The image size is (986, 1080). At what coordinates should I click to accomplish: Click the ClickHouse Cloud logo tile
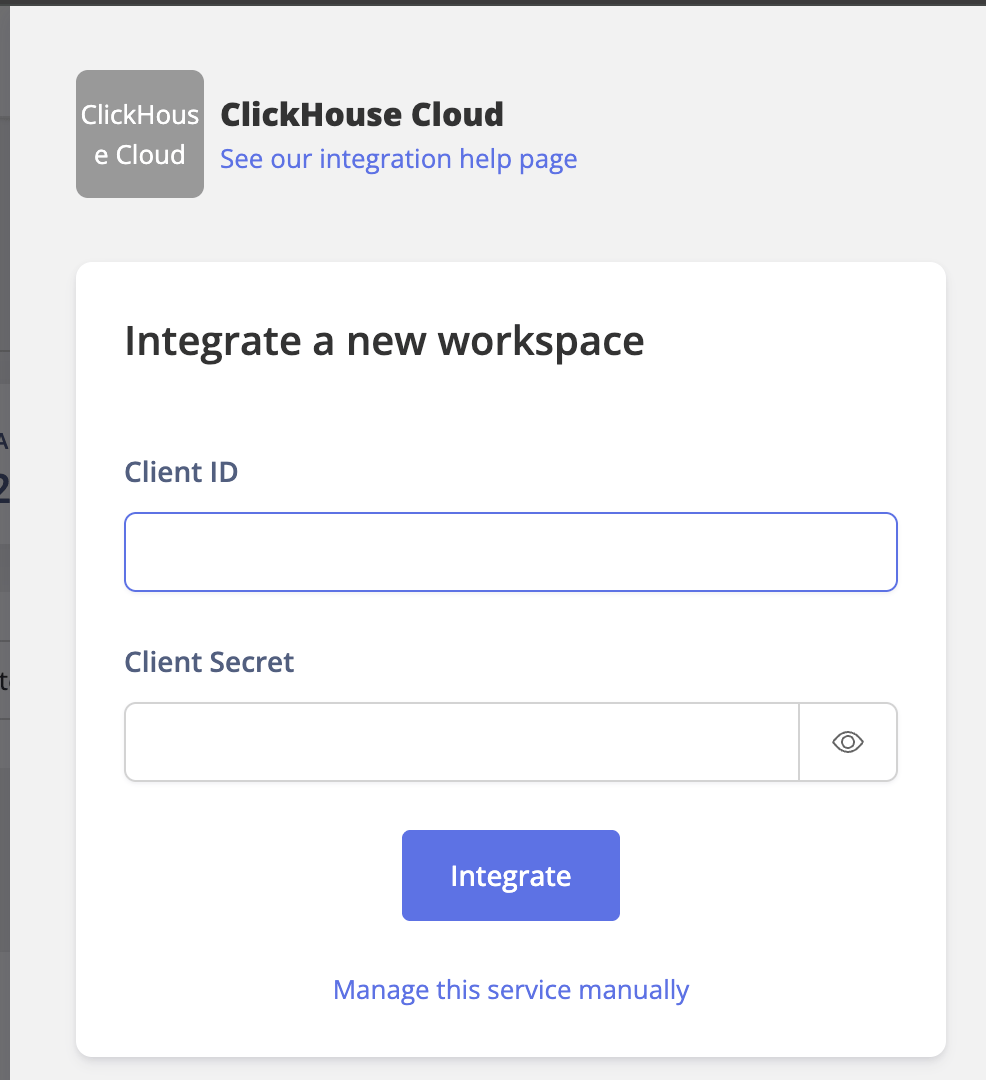(140, 134)
